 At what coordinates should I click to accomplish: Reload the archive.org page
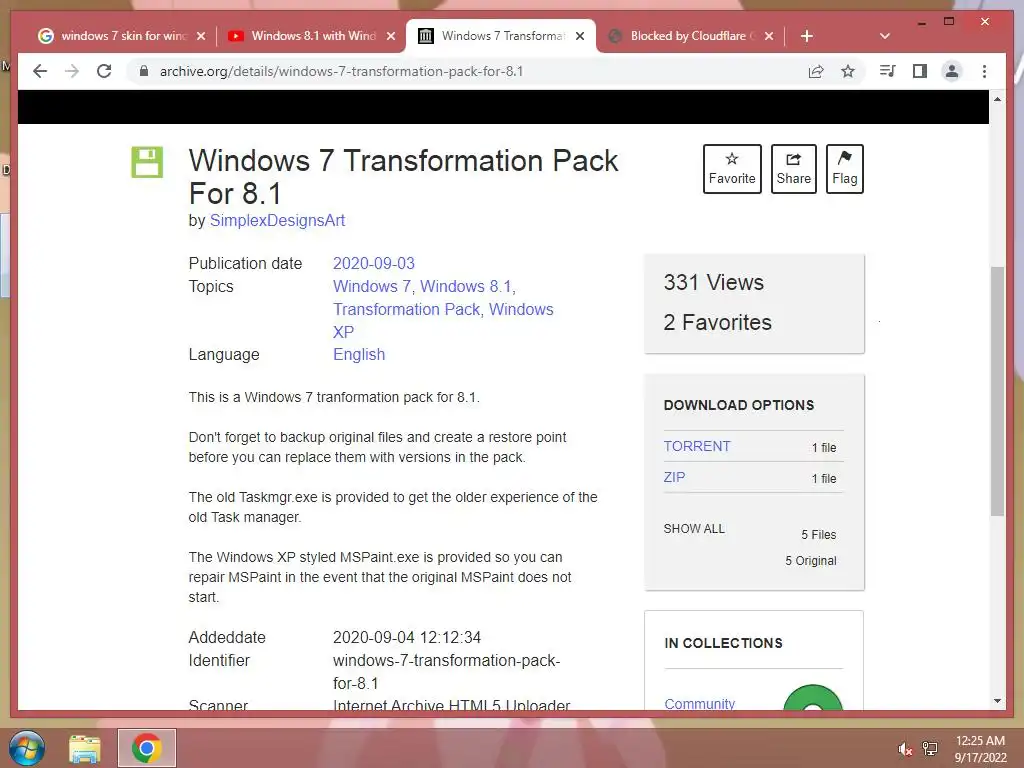click(x=104, y=71)
